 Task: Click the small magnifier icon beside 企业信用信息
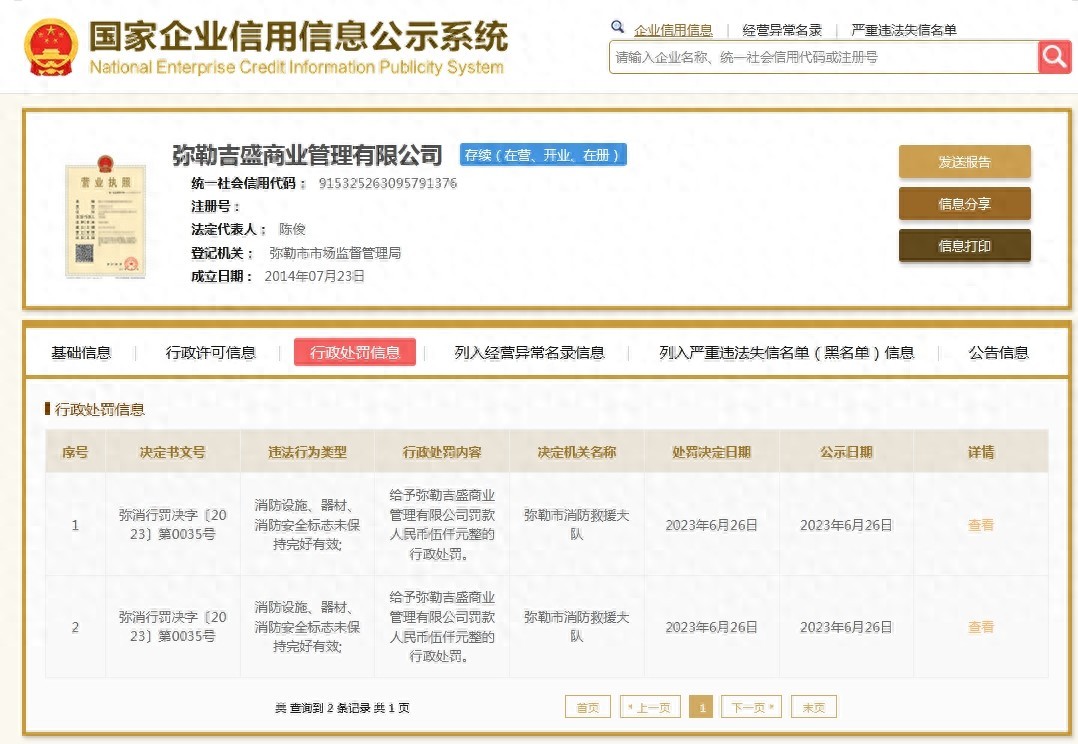point(618,28)
